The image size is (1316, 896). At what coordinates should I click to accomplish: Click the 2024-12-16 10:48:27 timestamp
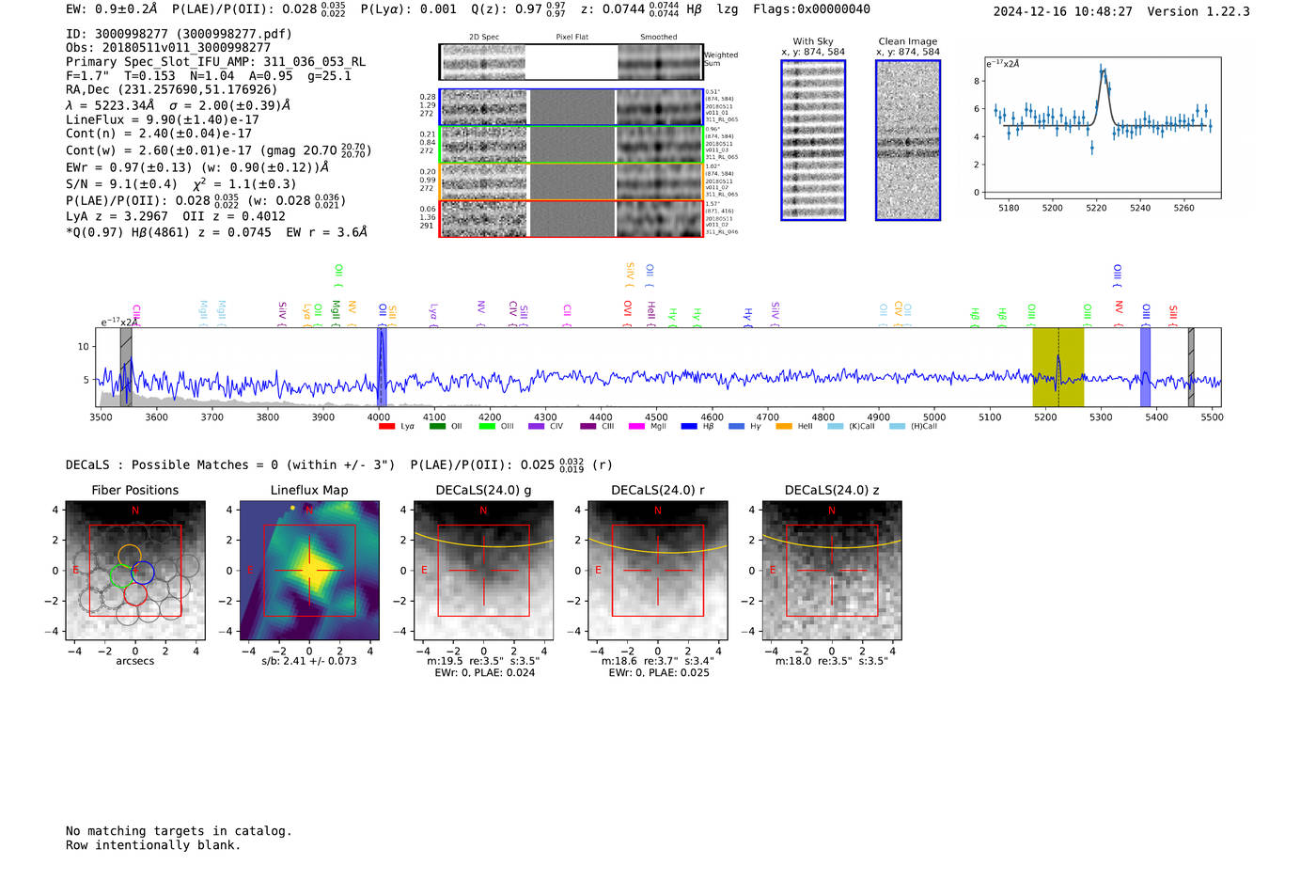(1063, 11)
